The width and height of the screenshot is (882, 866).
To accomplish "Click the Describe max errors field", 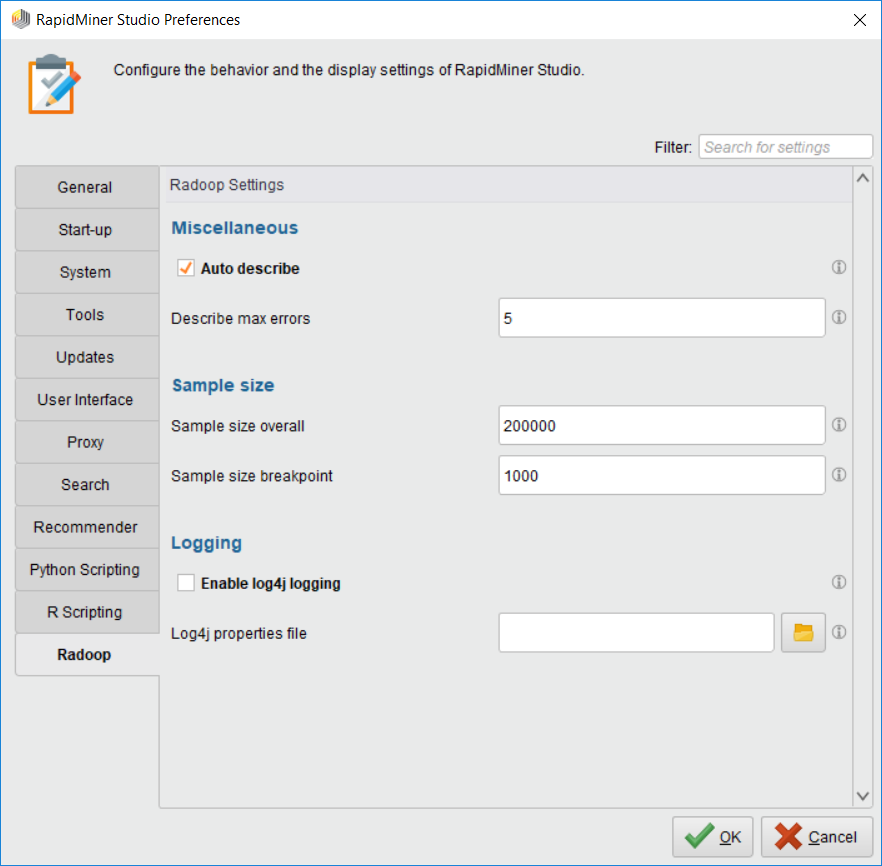I will (x=662, y=318).
